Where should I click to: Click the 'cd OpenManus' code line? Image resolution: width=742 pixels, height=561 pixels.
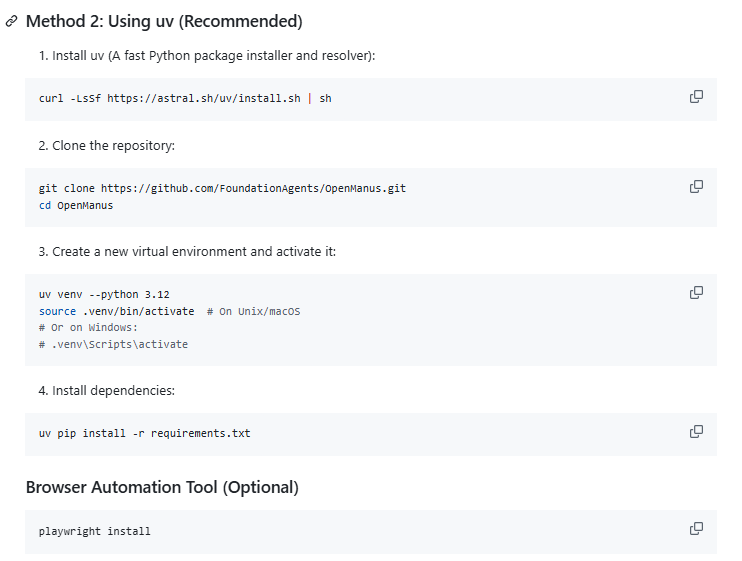click(76, 205)
